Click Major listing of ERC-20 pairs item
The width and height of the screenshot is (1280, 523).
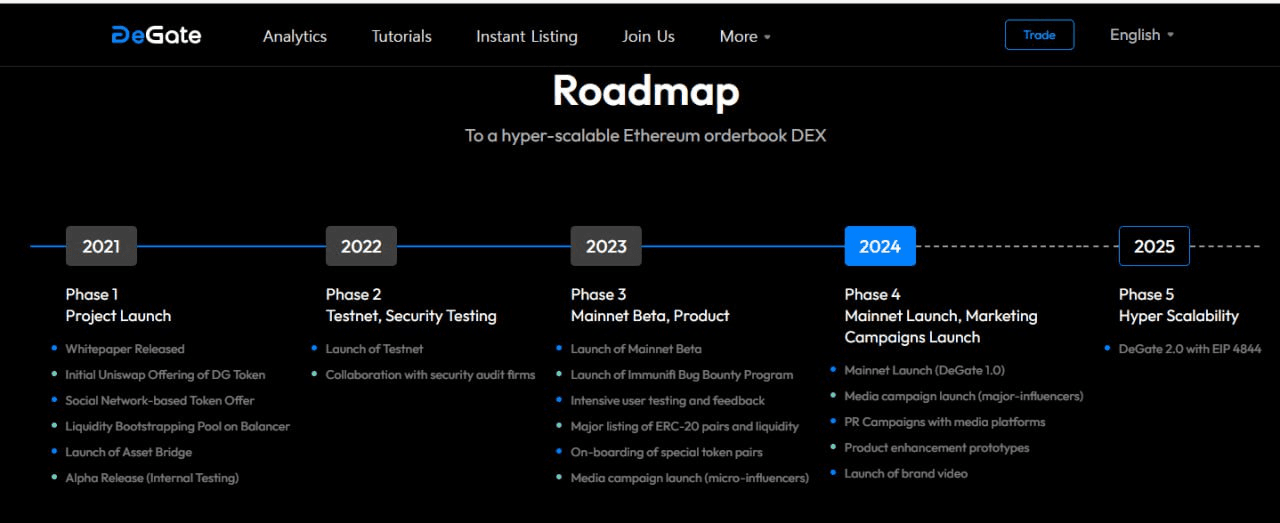click(685, 426)
